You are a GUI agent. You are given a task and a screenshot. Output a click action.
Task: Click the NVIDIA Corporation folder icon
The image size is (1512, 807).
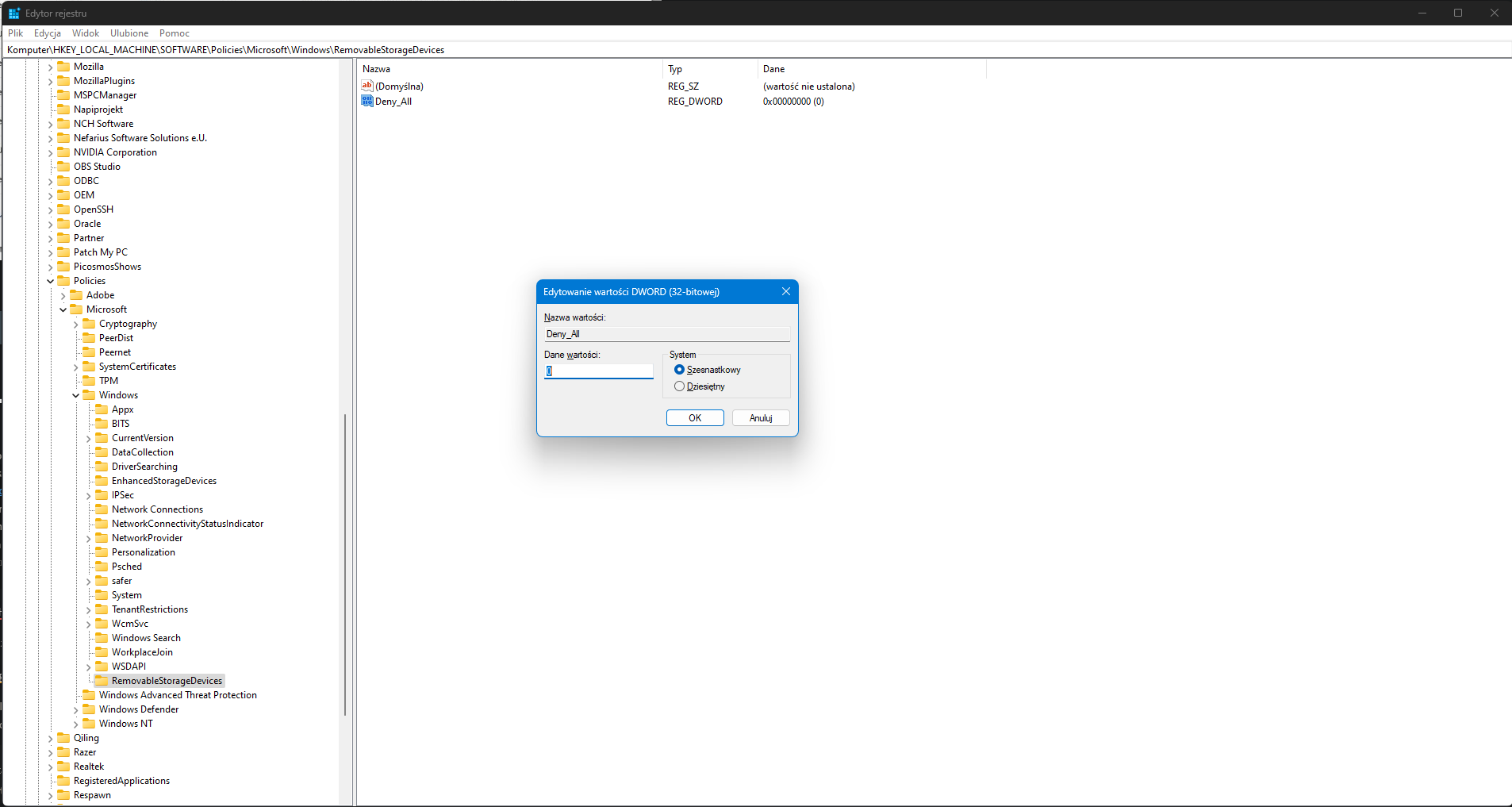(x=63, y=152)
